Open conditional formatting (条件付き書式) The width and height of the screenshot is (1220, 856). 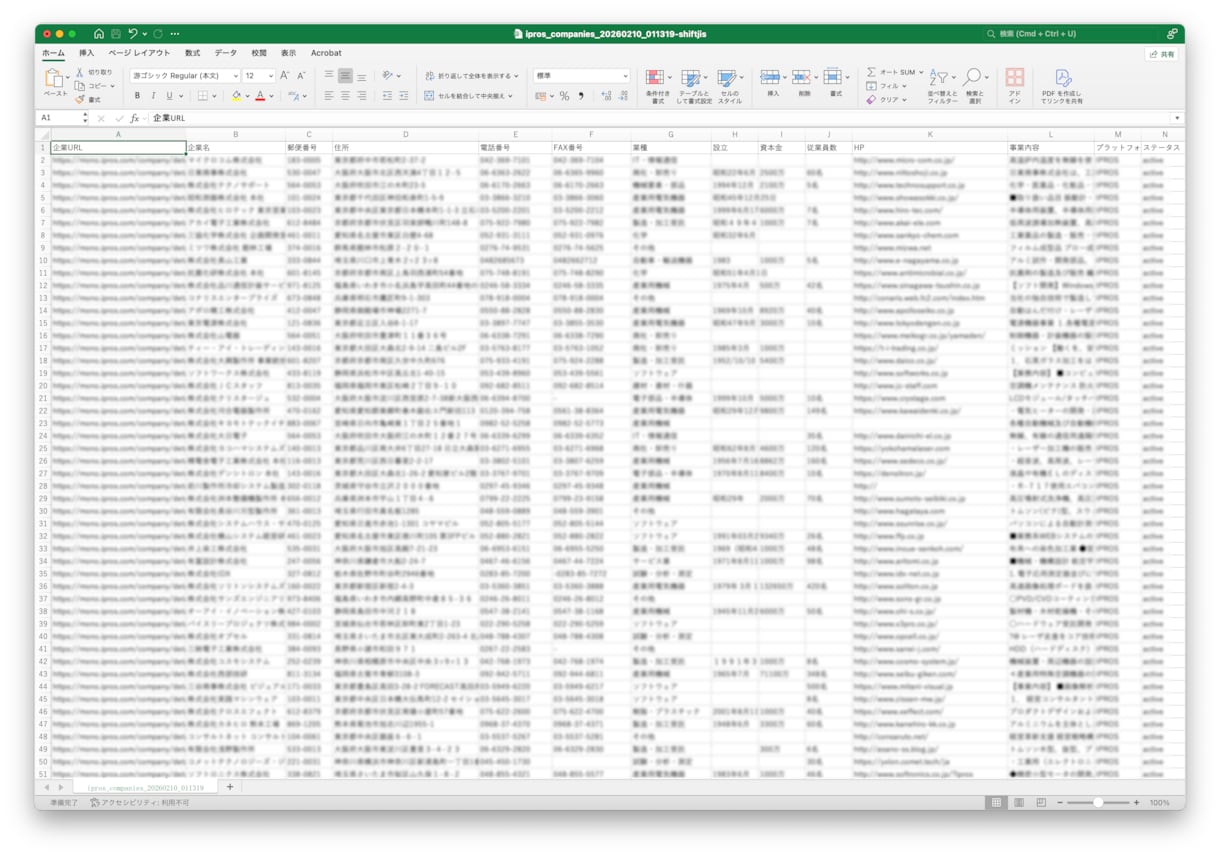coord(654,78)
